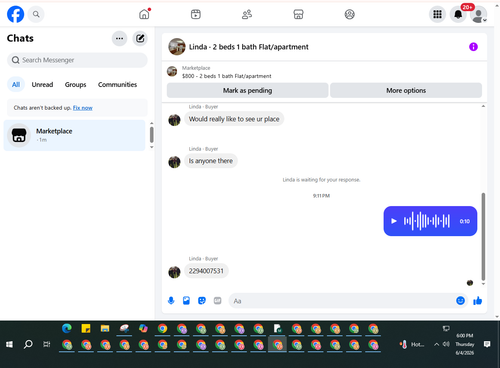Open the emoji picker in message box
The width and height of the screenshot is (500, 368).
click(460, 301)
